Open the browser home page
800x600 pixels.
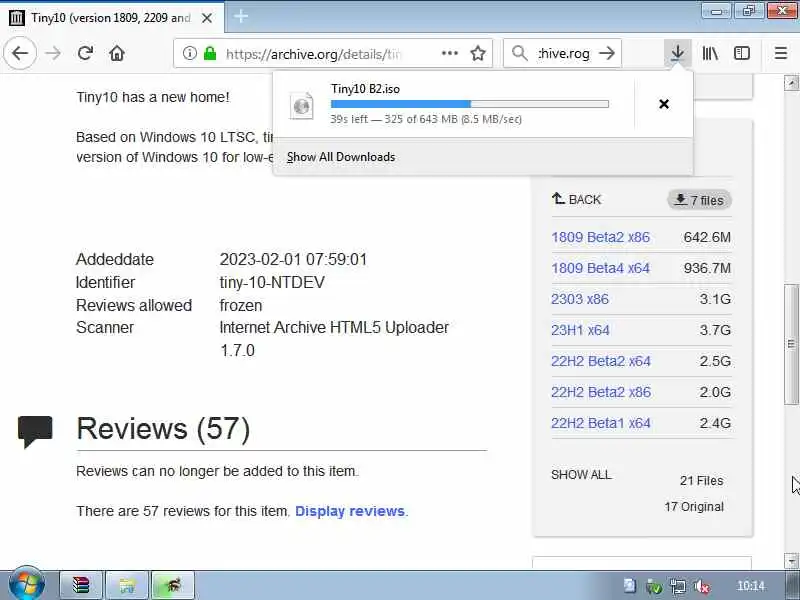click(x=117, y=53)
